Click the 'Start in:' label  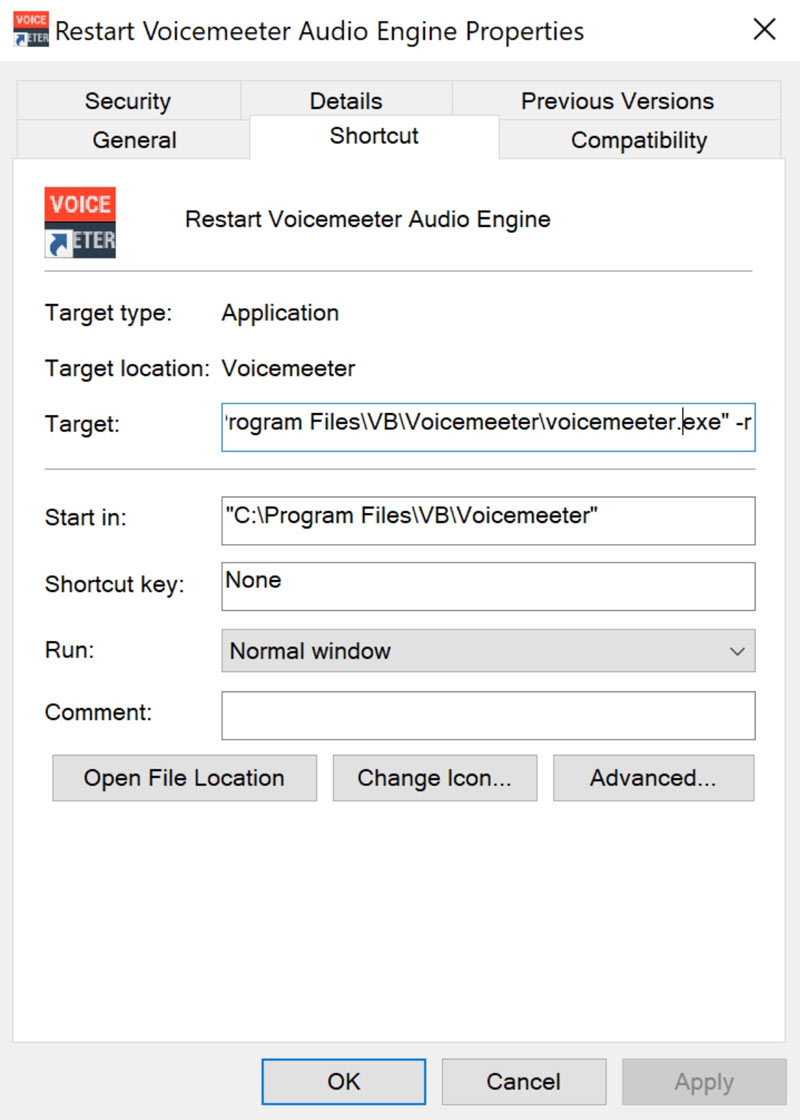point(86,517)
